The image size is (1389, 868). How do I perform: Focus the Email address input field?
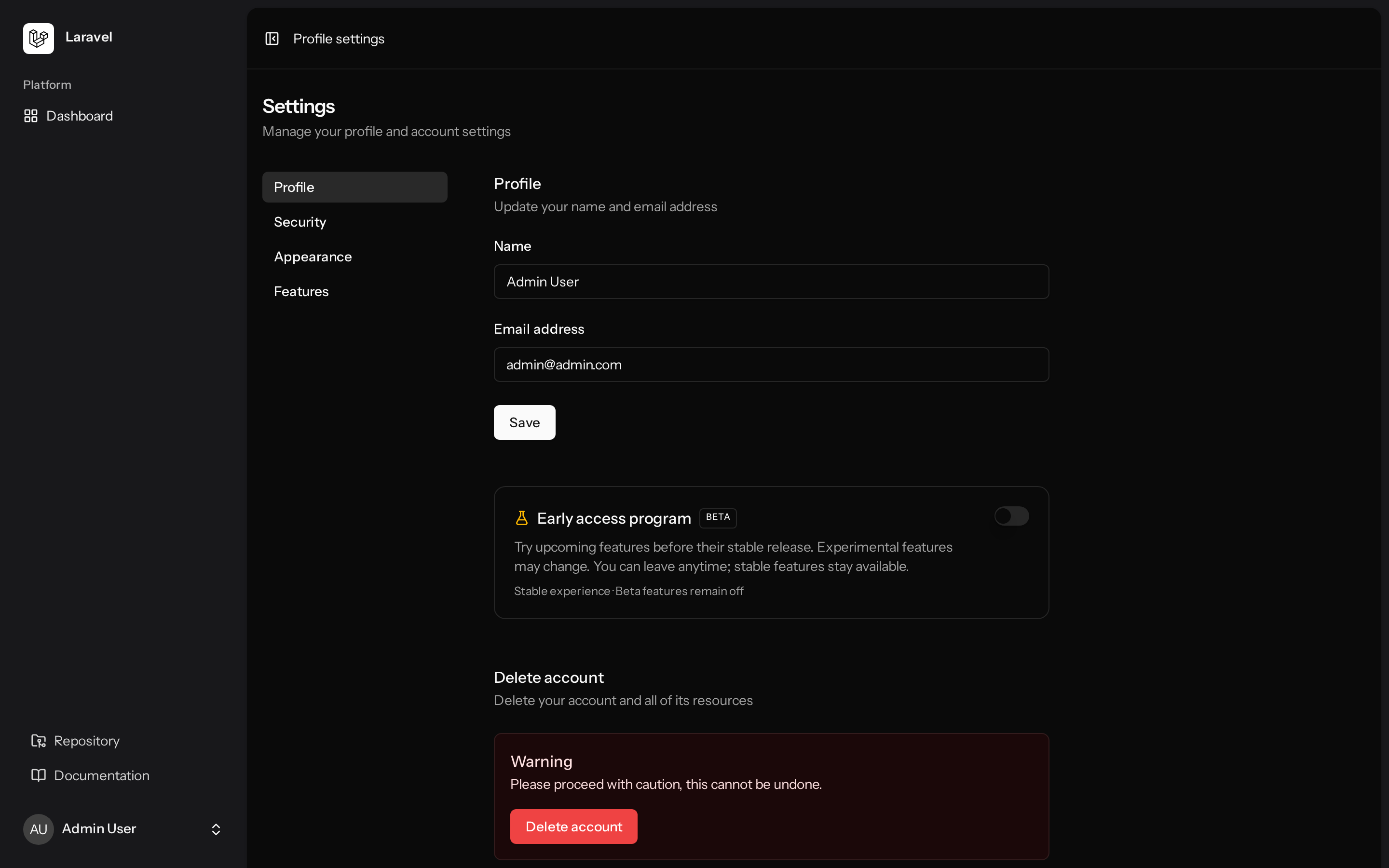click(x=771, y=365)
